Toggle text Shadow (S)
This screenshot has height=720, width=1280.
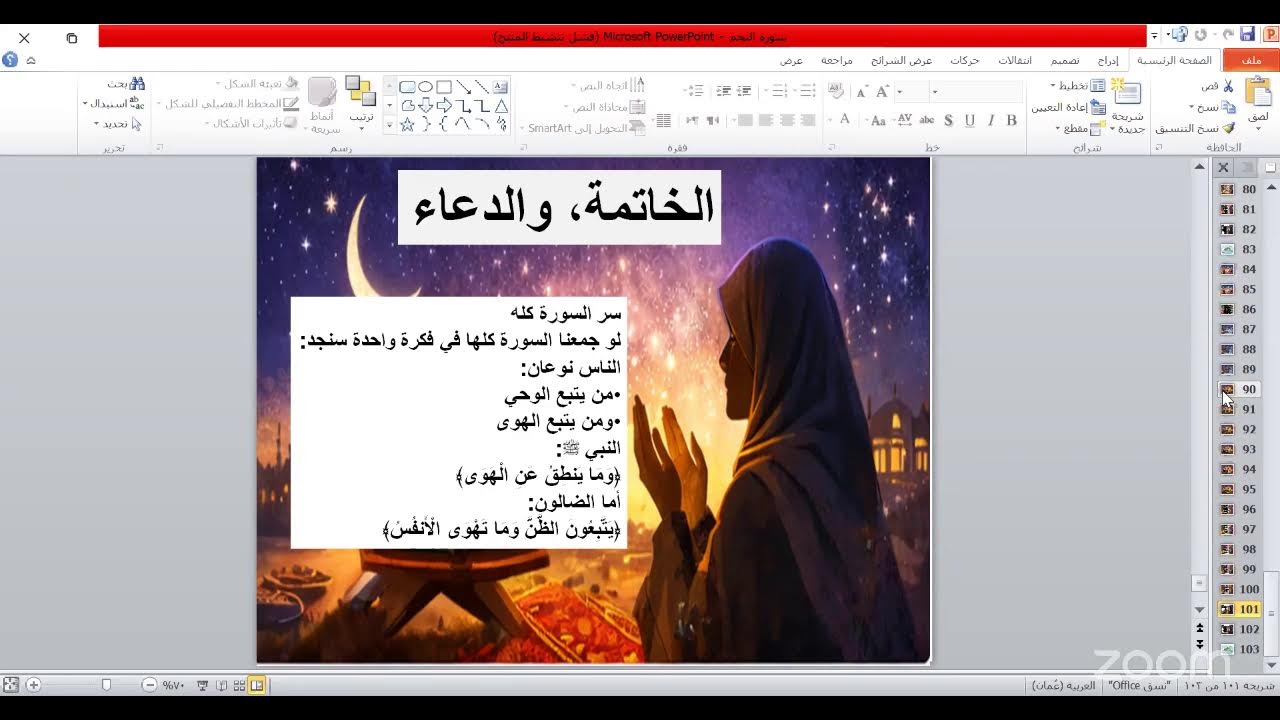[x=948, y=120]
